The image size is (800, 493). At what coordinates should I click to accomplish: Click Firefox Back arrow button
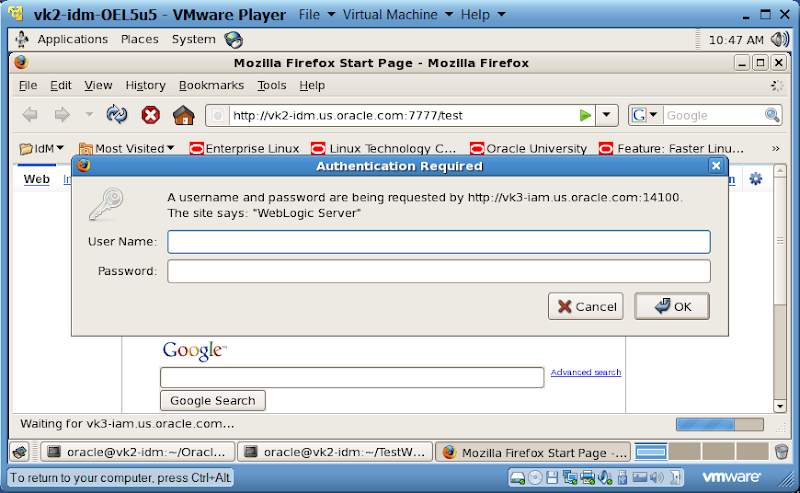coord(30,115)
